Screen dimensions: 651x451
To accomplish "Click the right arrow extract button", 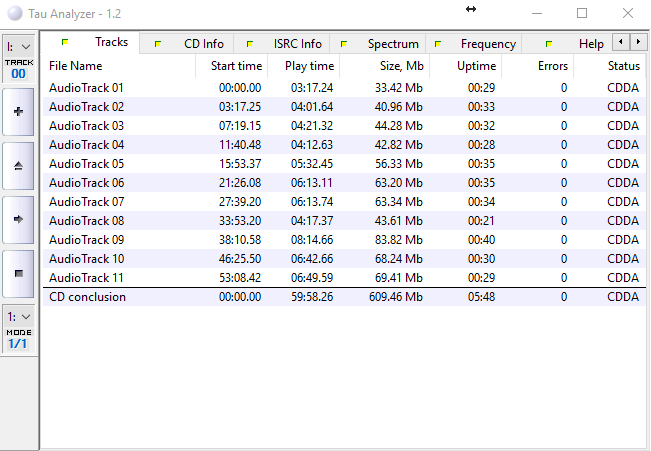I will coord(18,220).
